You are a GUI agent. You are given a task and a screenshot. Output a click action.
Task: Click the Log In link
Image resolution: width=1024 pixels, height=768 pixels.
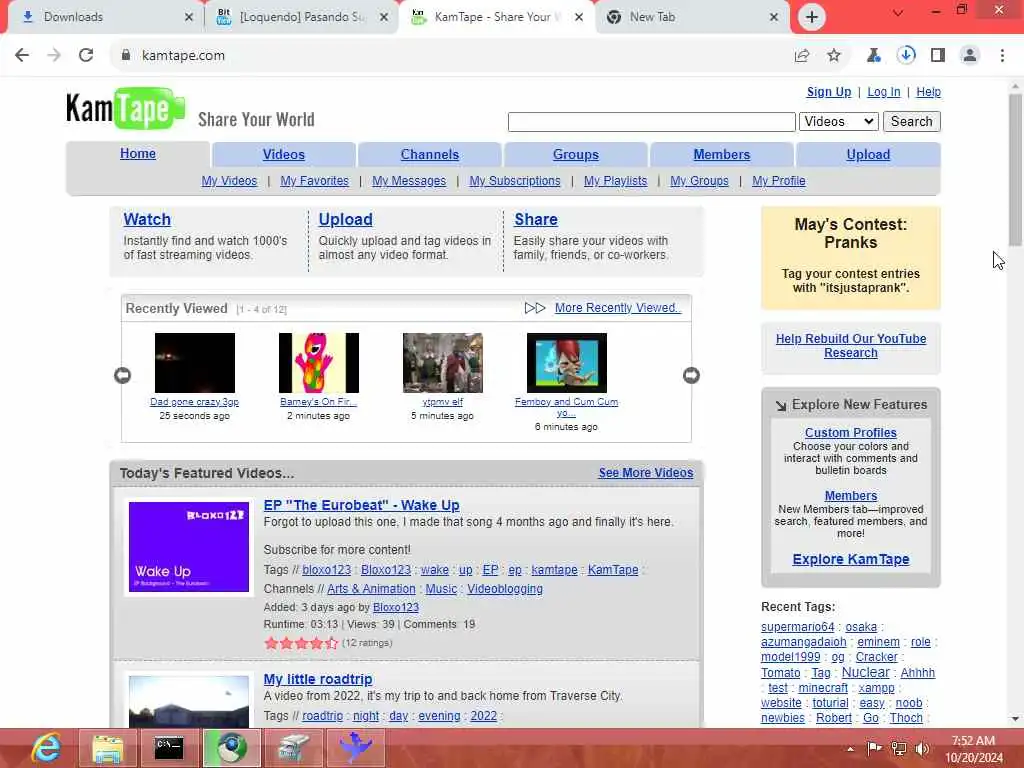point(884,92)
